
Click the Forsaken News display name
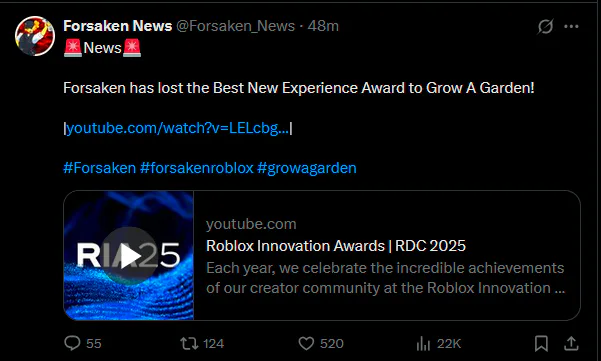point(118,26)
